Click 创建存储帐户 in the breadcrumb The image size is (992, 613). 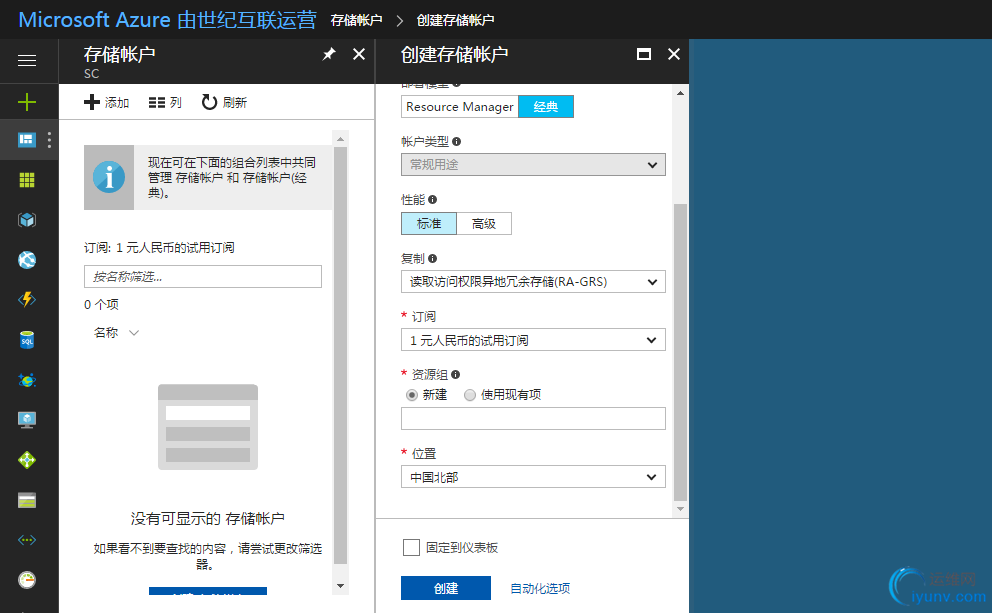(x=456, y=20)
